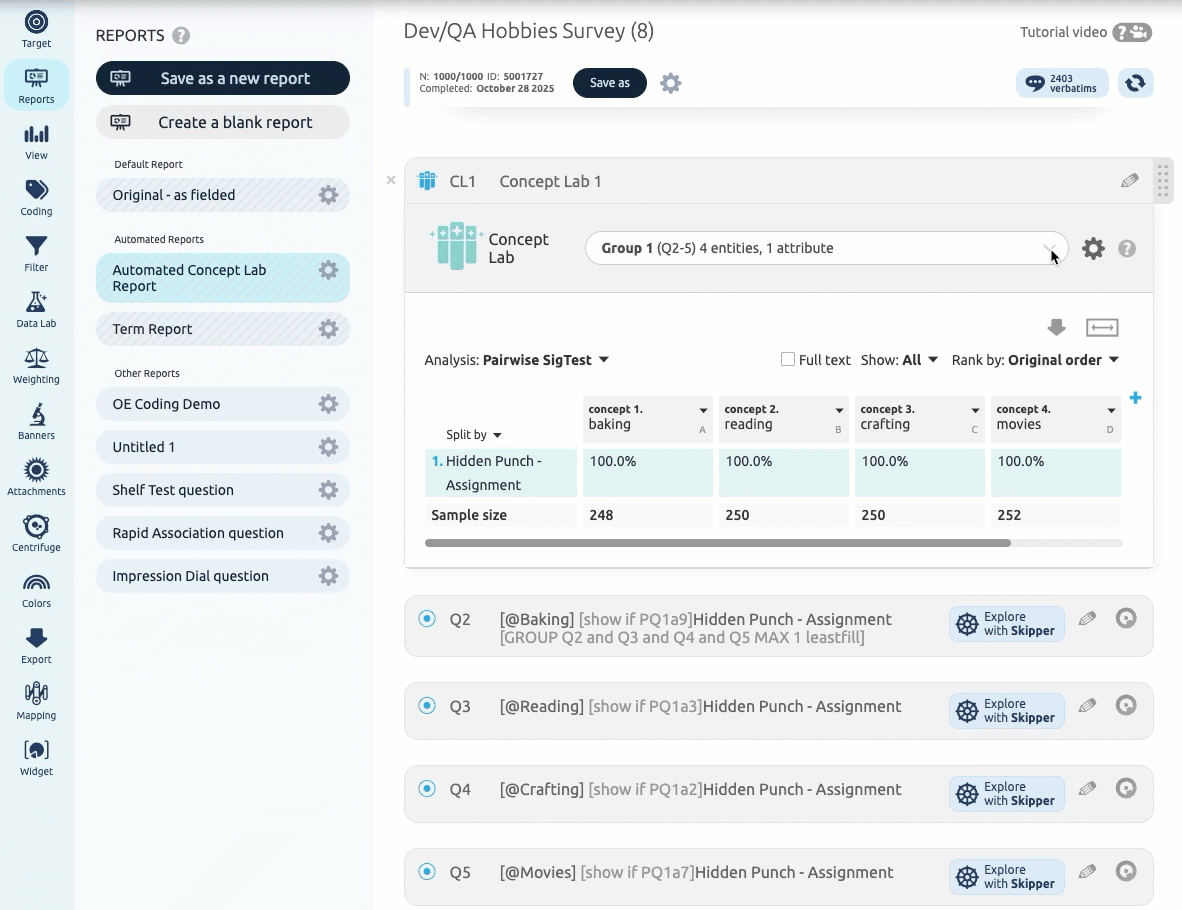The width and height of the screenshot is (1182, 910).
Task: Click the table's horizontal scrollbar
Action: coord(717,543)
